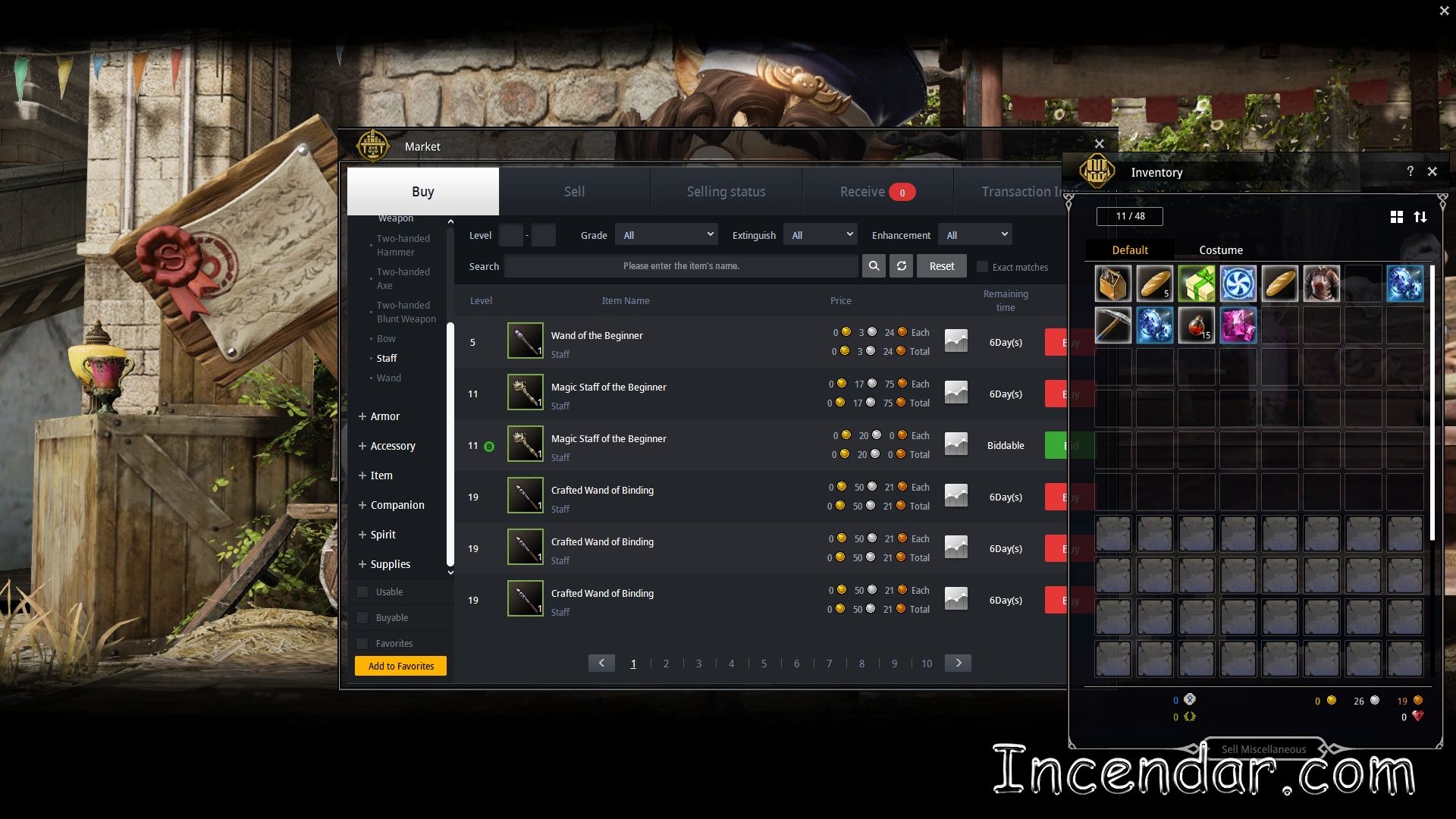
Task: Select the armor chest piece in Inventory
Action: tap(1321, 284)
